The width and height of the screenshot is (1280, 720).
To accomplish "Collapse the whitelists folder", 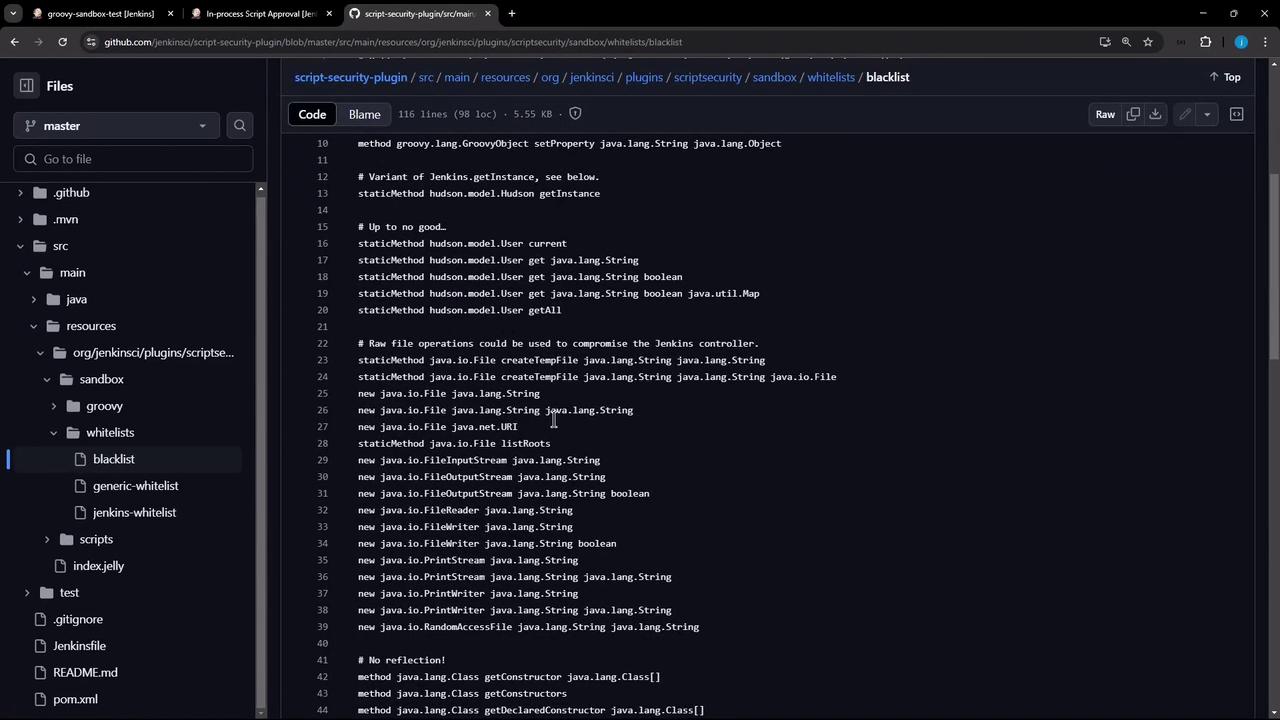I will click(54, 433).
